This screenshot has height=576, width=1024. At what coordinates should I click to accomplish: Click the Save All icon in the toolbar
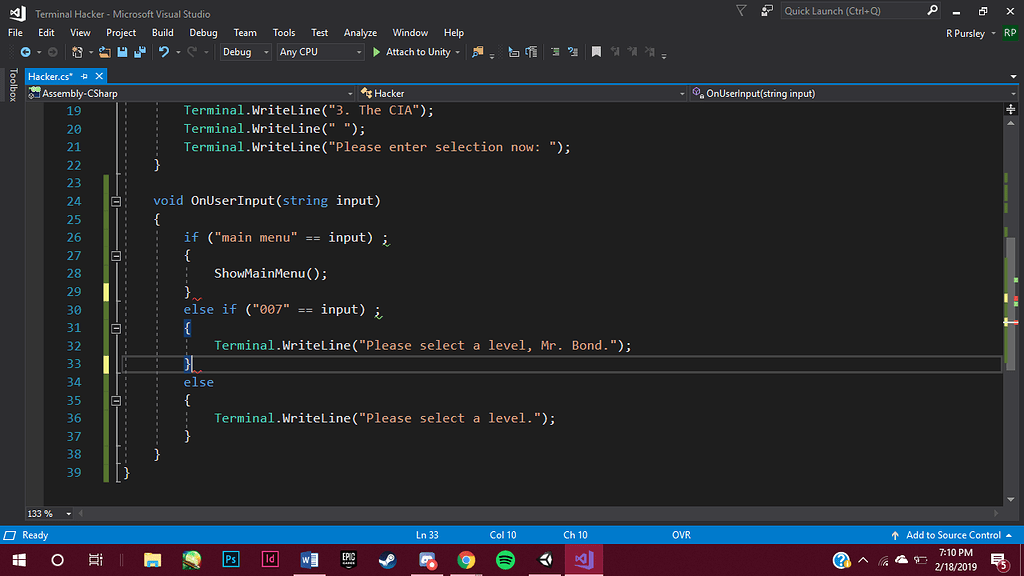141,52
